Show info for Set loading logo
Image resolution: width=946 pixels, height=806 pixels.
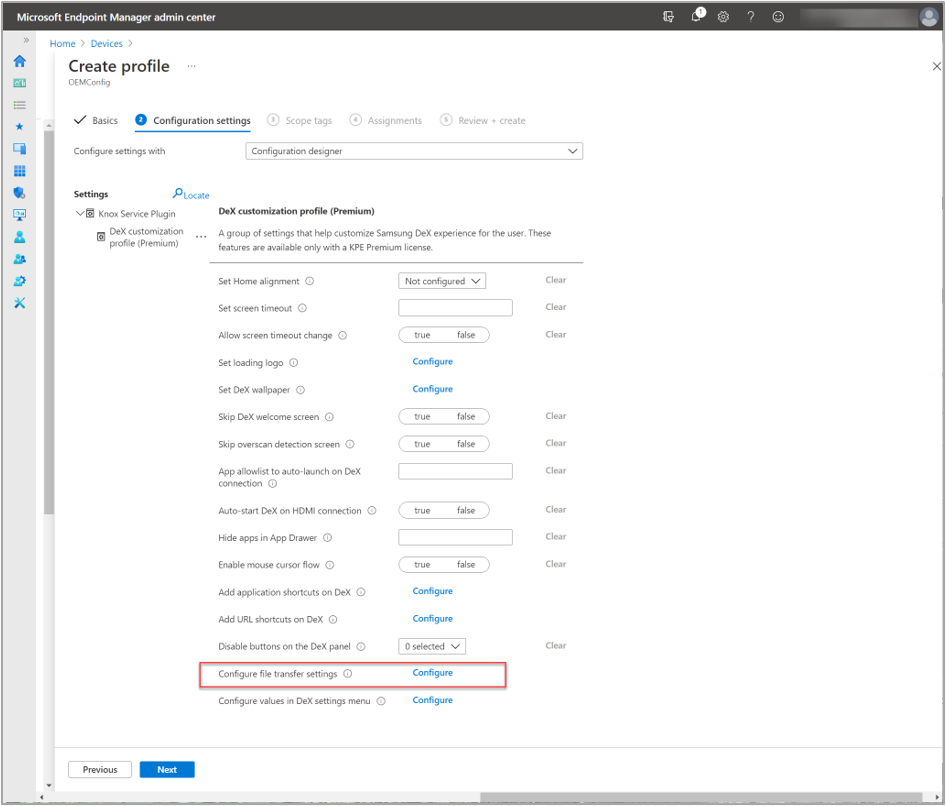click(x=294, y=363)
